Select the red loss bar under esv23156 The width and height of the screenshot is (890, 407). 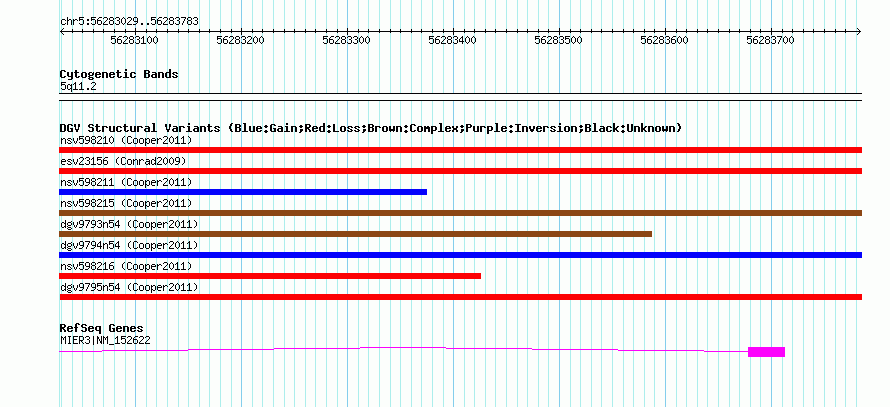tap(460, 171)
